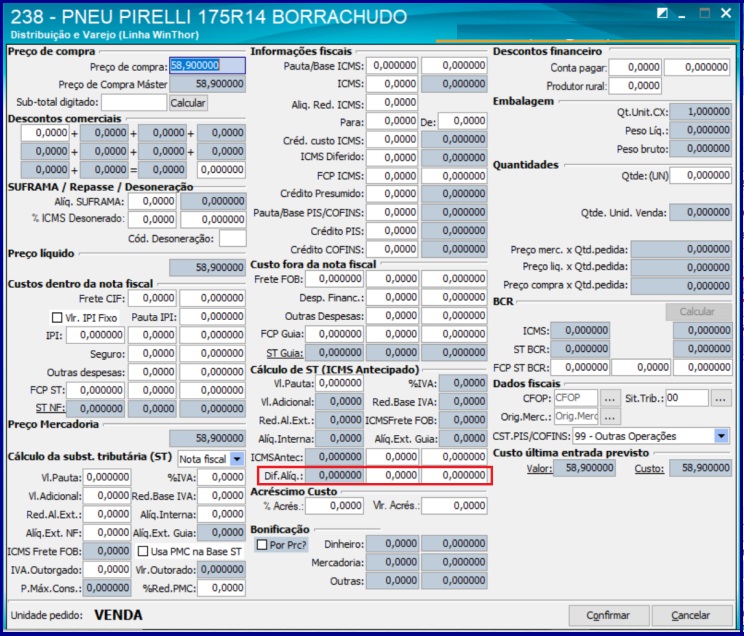Click Produtor rural field

click(x=635, y=86)
